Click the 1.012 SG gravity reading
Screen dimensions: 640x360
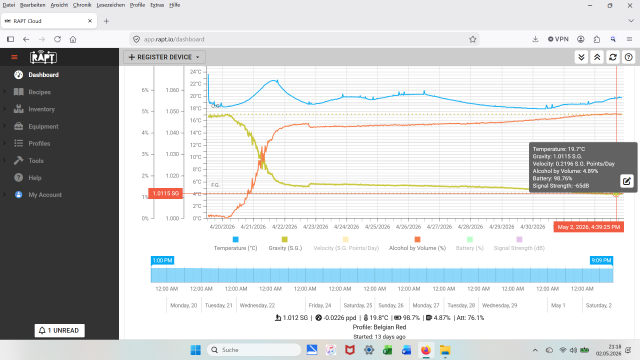tap(291, 318)
